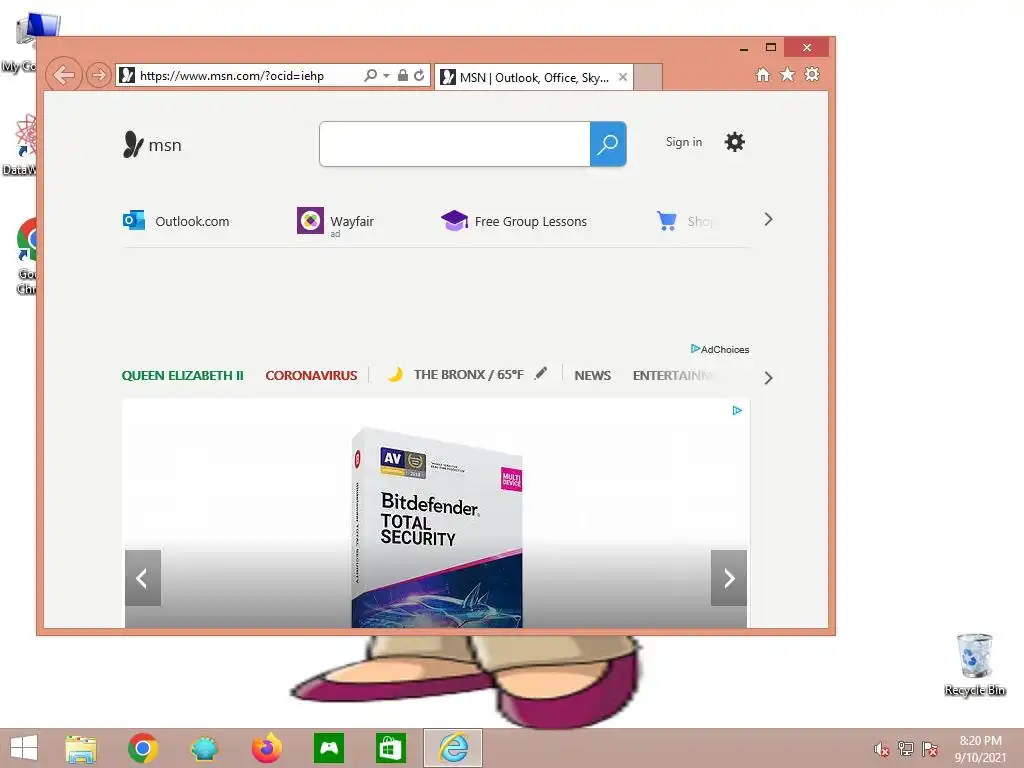Viewport: 1024px width, 768px height.
Task: Refresh the page with the reload icon
Action: (419, 75)
